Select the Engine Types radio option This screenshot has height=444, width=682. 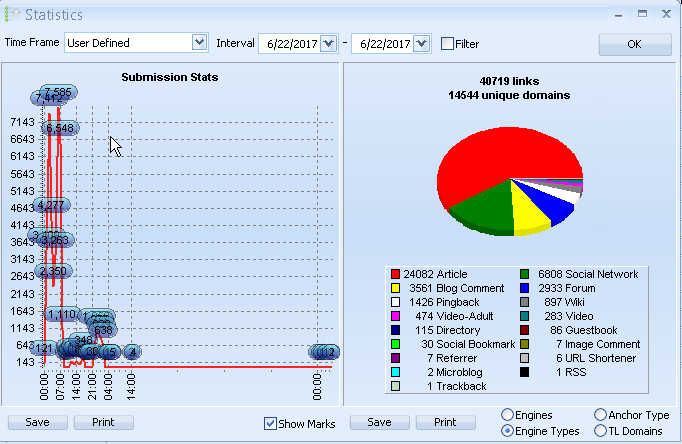point(507,431)
